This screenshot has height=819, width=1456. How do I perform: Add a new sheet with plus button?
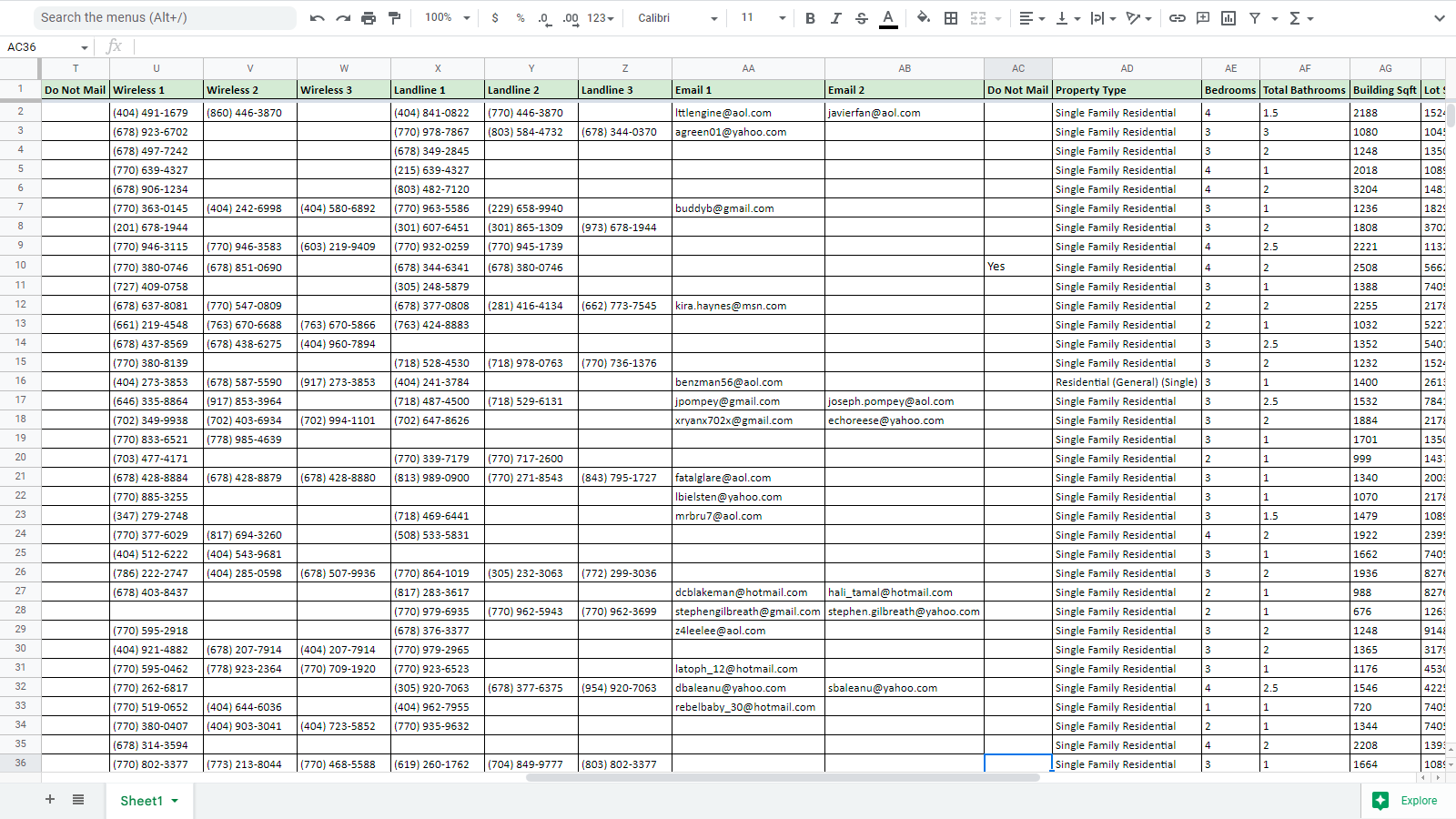(x=50, y=800)
